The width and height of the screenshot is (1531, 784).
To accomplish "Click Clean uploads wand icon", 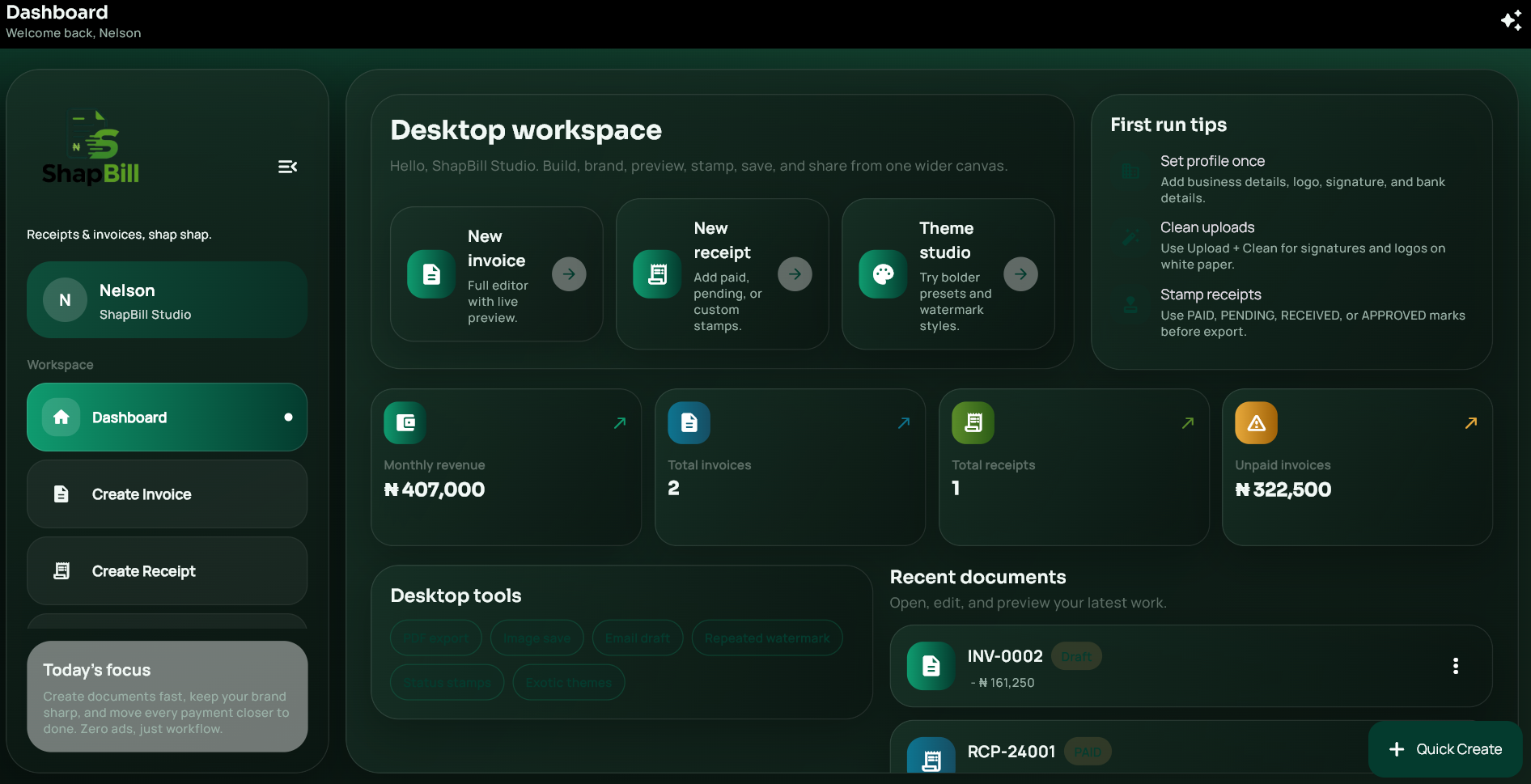I will point(1130,237).
